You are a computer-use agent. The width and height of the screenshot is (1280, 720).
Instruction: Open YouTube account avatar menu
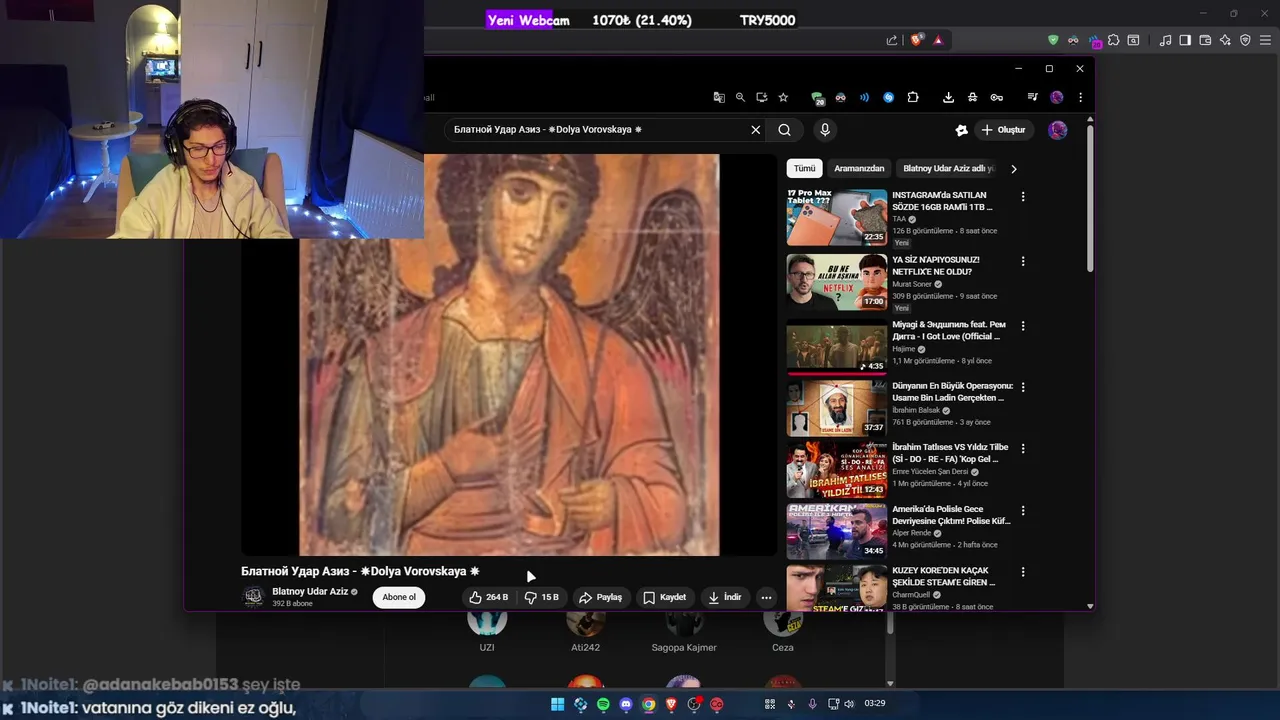click(x=1057, y=130)
